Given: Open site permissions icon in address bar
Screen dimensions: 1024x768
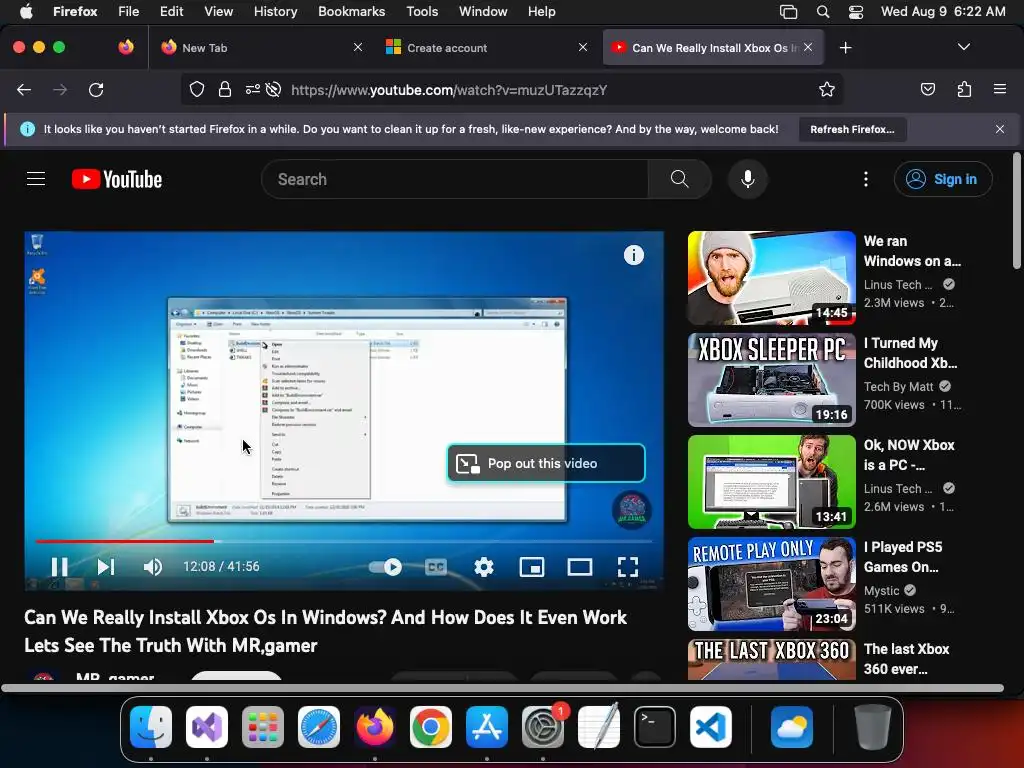Looking at the screenshot, I should click(x=253, y=89).
